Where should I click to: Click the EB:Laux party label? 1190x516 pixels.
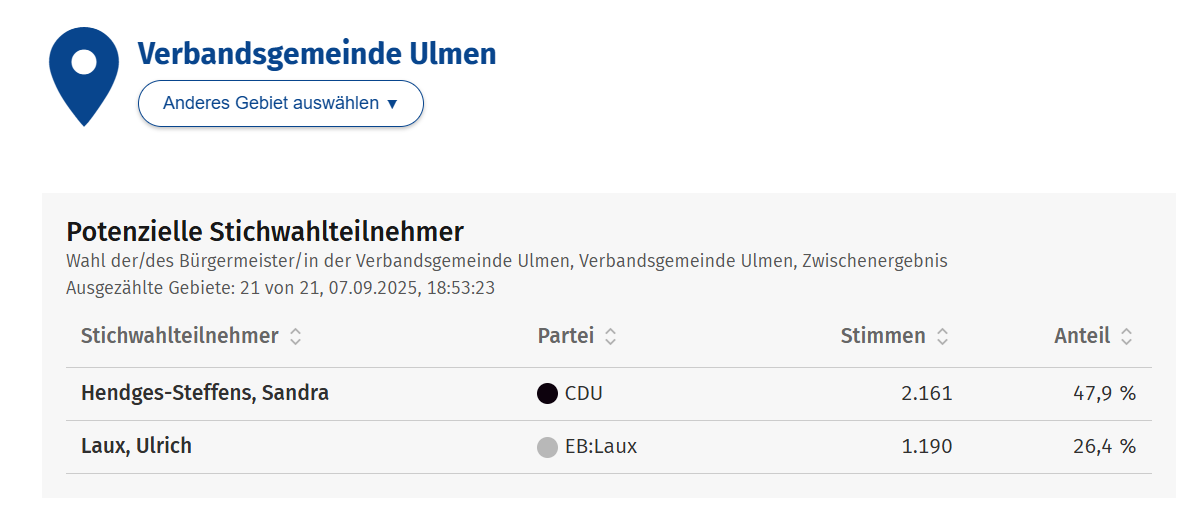pyautogui.click(x=601, y=447)
